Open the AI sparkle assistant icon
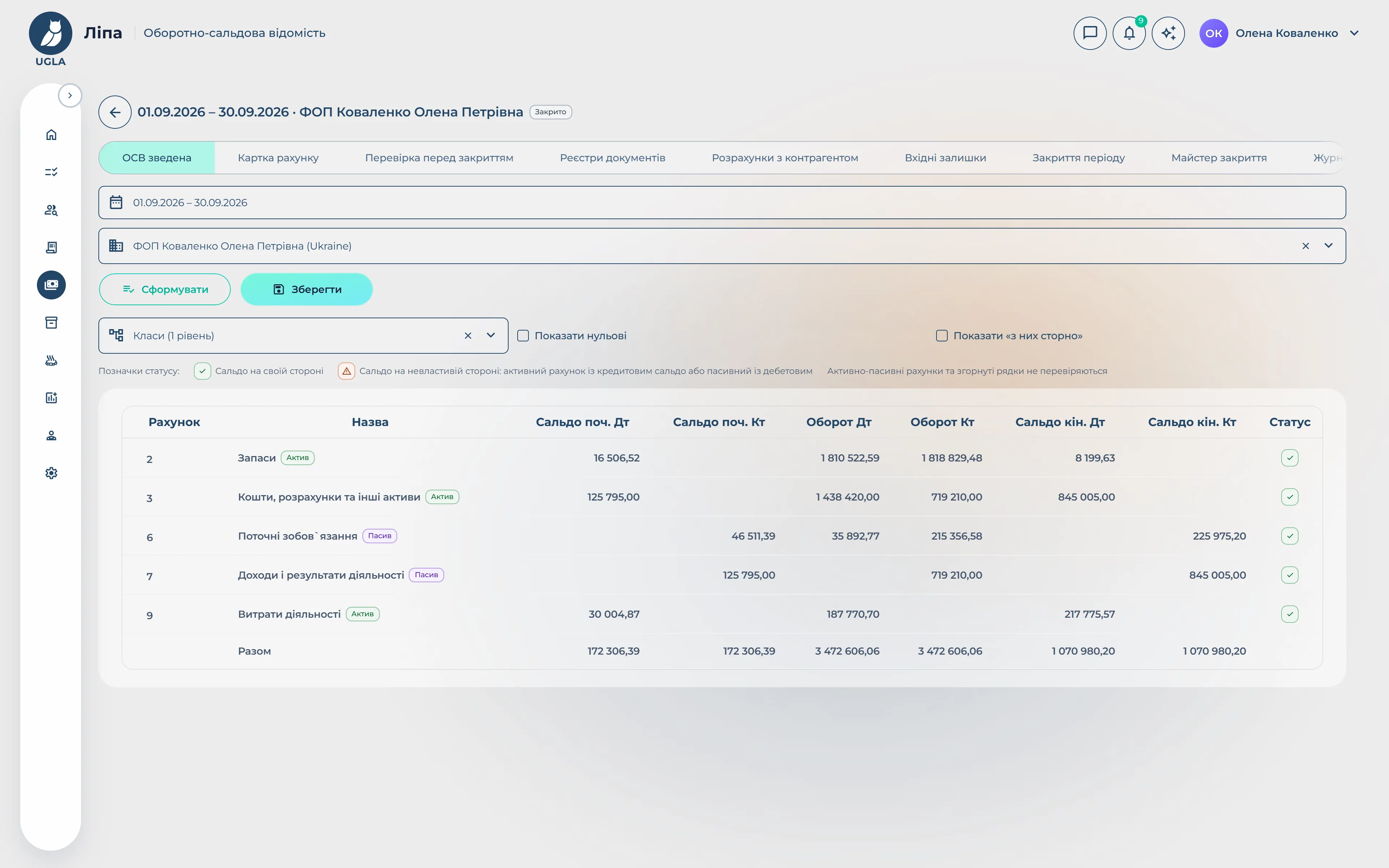1389x868 pixels. 1168,33
